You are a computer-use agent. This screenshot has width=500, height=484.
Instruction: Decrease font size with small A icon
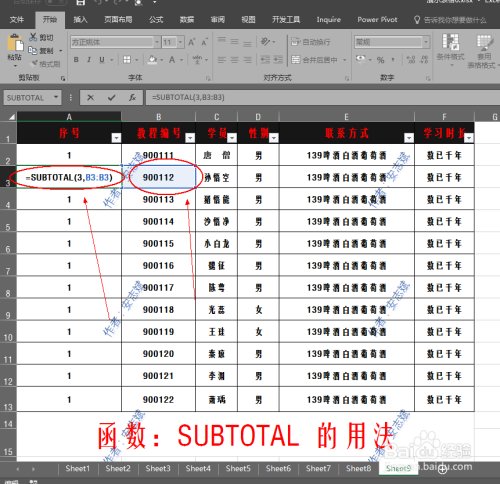pyautogui.click(x=204, y=42)
